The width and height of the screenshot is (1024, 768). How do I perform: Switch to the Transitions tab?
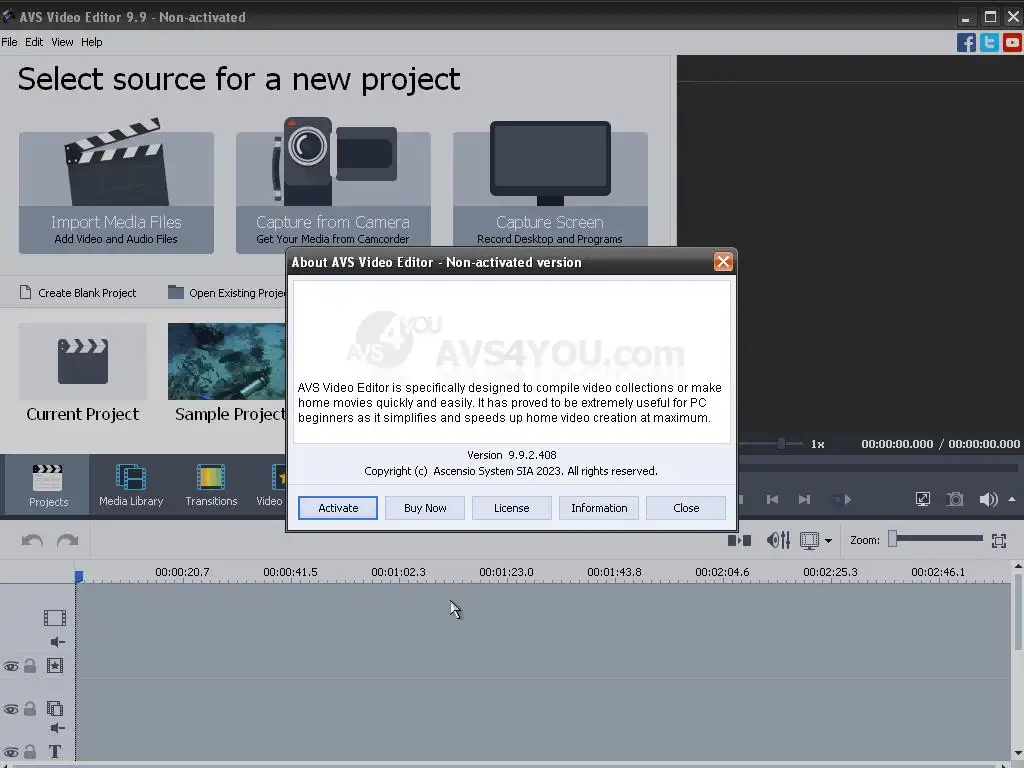[x=211, y=485]
